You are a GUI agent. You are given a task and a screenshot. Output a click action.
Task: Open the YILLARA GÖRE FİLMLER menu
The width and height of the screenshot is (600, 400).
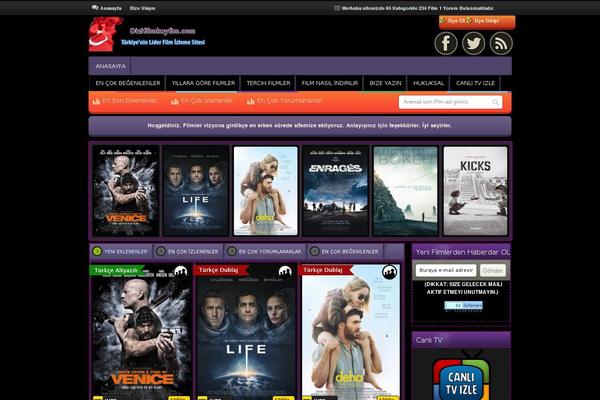click(x=203, y=83)
